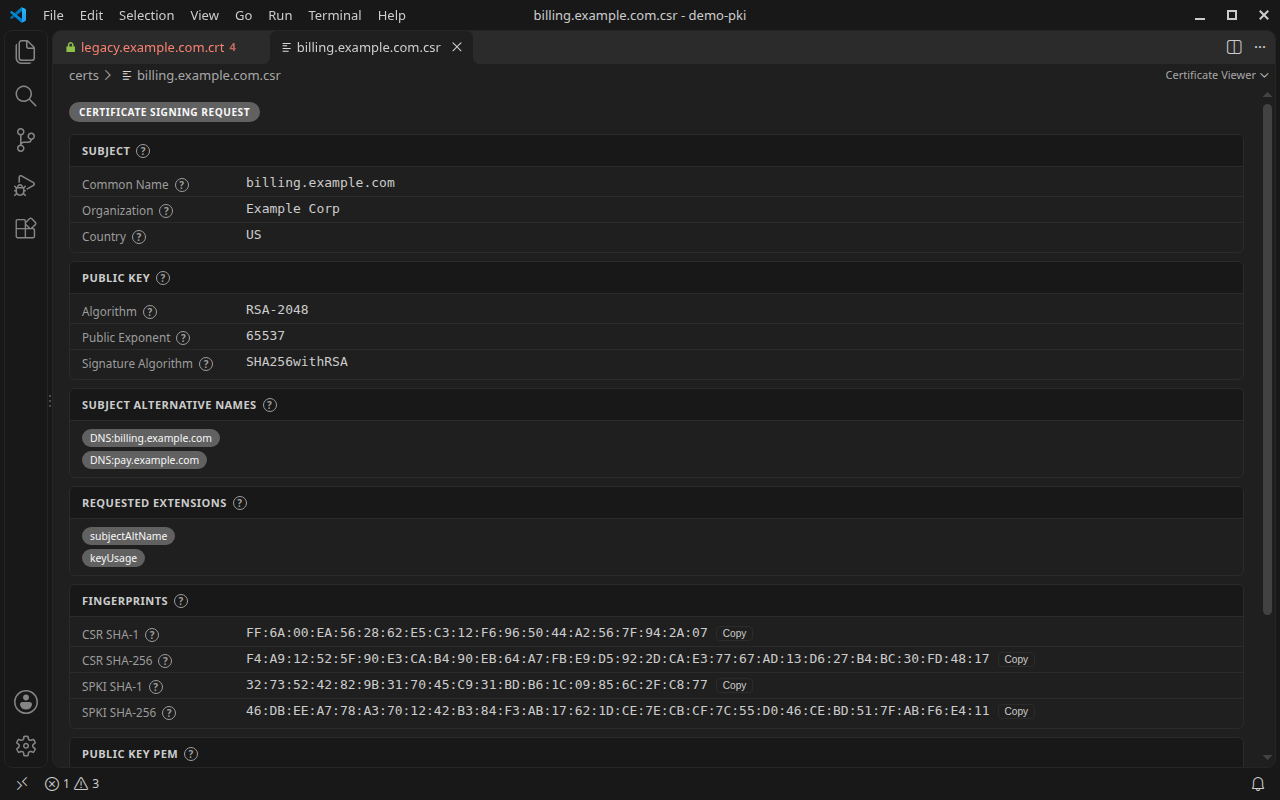
Task: Click help icon beside Signature Algorithm
Action: coord(206,364)
